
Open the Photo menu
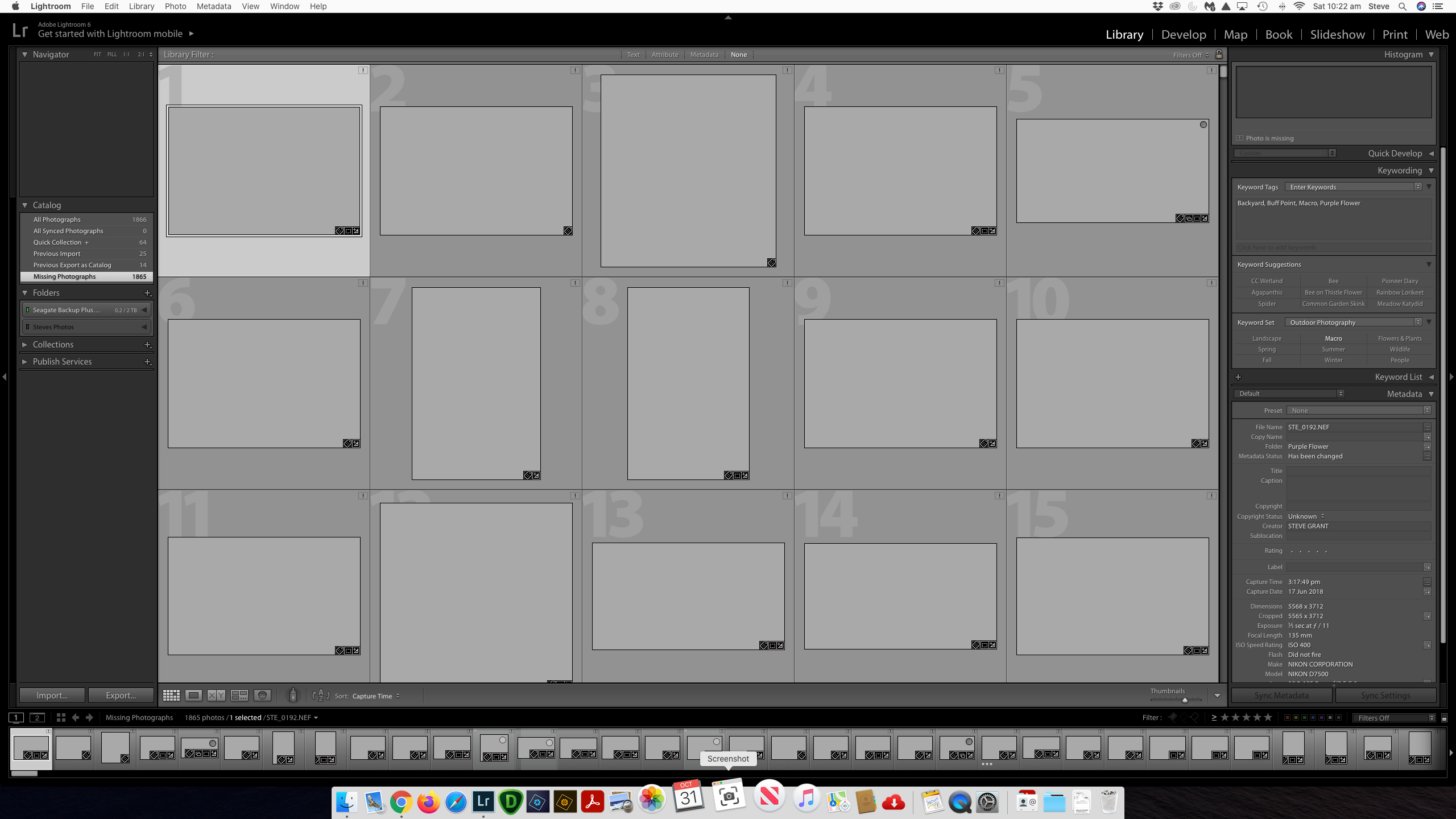(x=175, y=6)
